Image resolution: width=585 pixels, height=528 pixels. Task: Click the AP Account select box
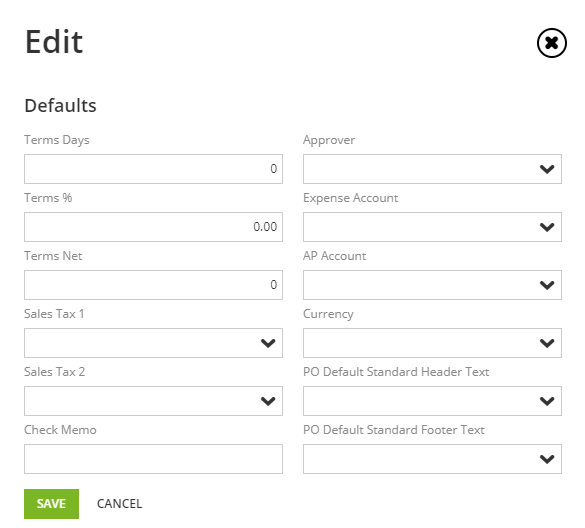[432, 285]
